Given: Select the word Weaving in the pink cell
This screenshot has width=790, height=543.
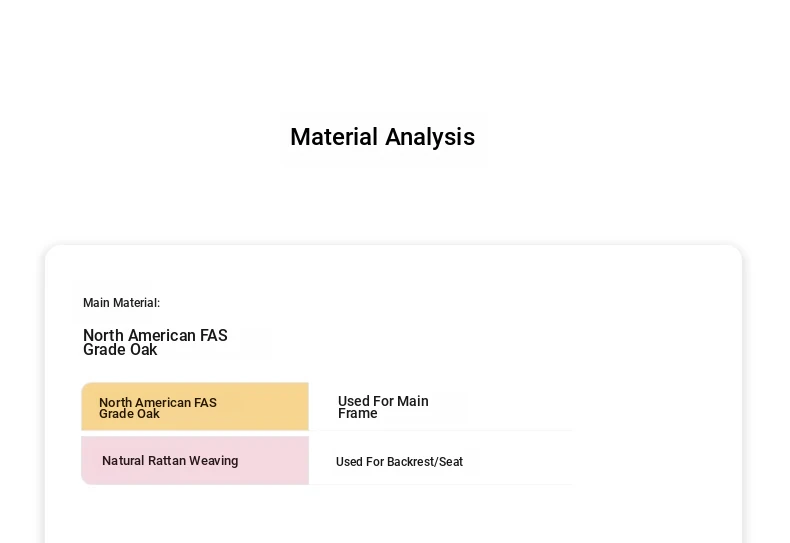Looking at the screenshot, I should (214, 461).
